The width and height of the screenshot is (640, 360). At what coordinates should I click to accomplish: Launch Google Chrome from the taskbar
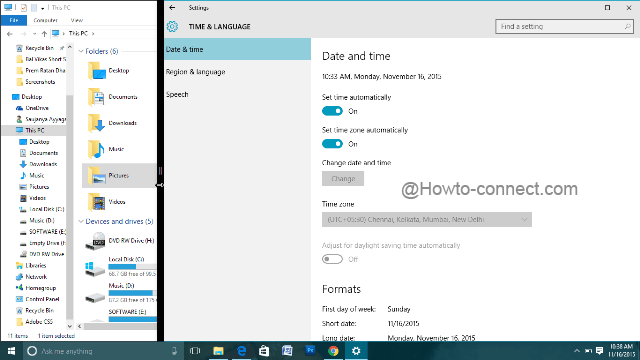(333, 351)
